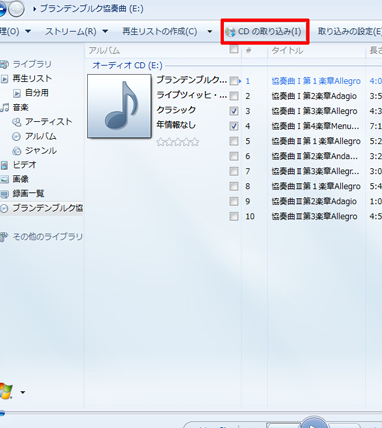Viewport: 382px width, 428px height.
Task: Select 画像 library
Action: pyautogui.click(x=21, y=179)
